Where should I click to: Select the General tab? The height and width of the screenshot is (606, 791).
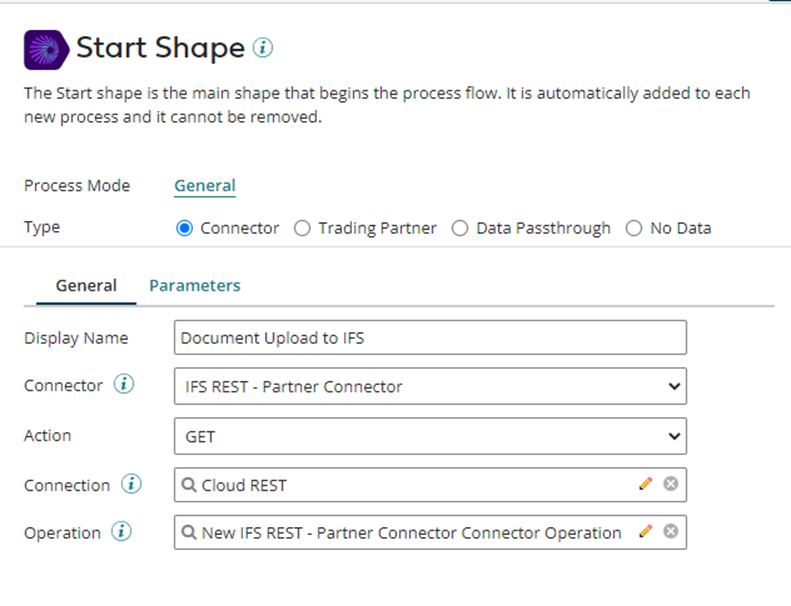86,286
